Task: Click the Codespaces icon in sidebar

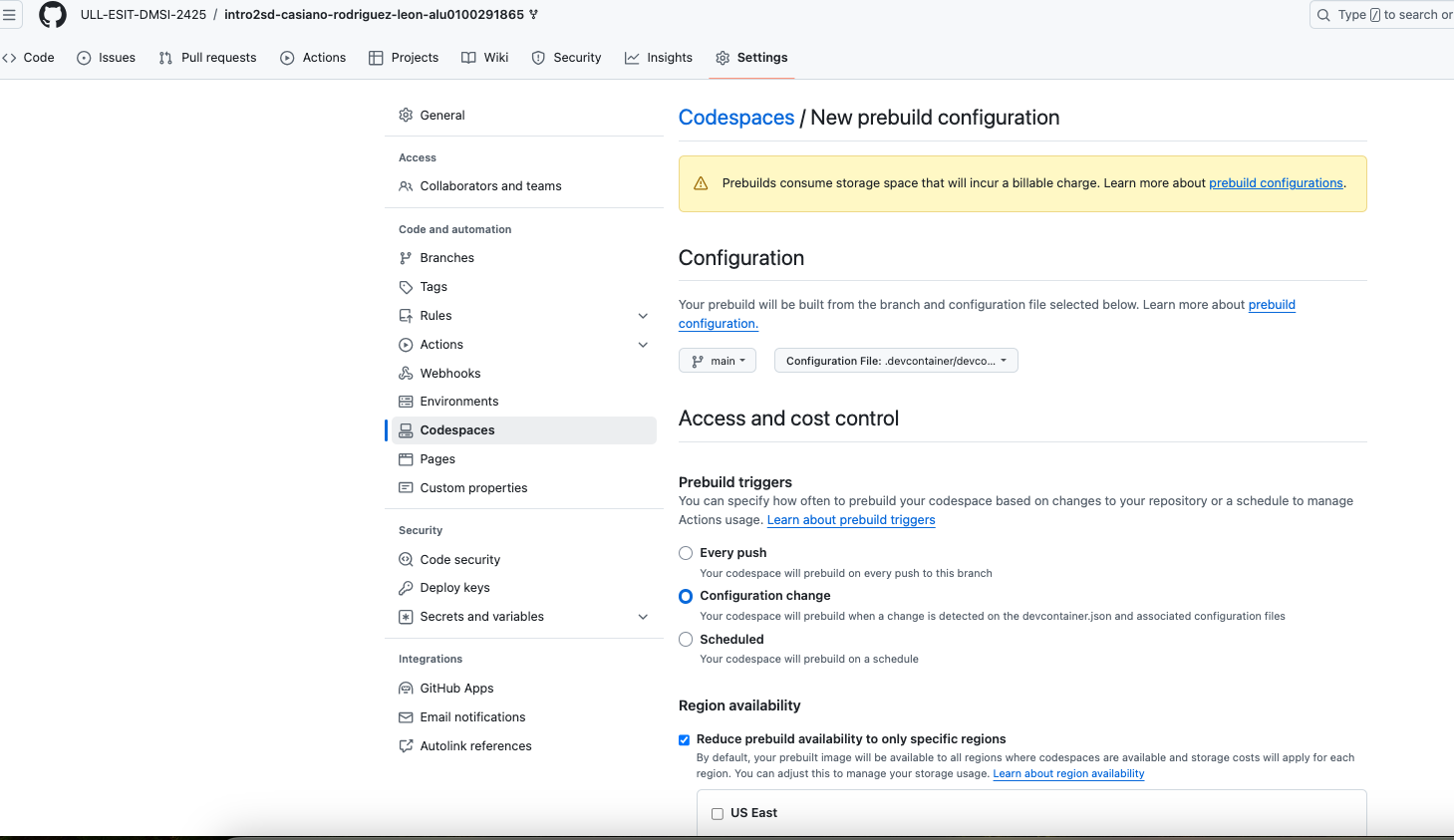Action: [406, 430]
